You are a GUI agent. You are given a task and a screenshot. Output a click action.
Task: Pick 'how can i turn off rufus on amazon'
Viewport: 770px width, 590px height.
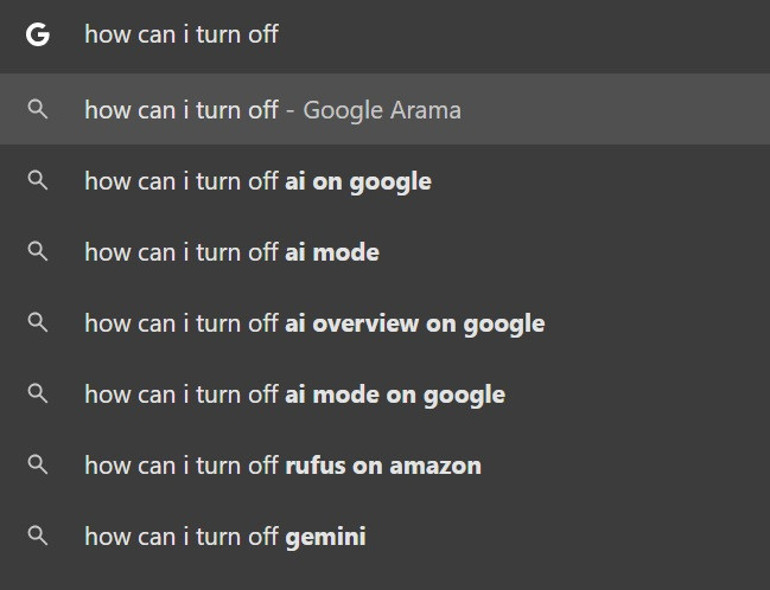pyautogui.click(x=282, y=466)
